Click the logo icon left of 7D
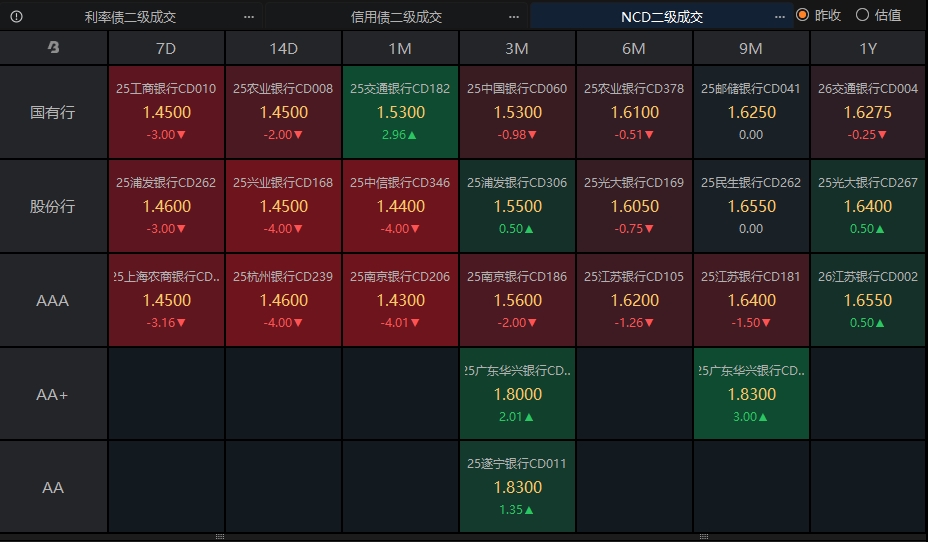928x542 pixels. tap(54, 48)
